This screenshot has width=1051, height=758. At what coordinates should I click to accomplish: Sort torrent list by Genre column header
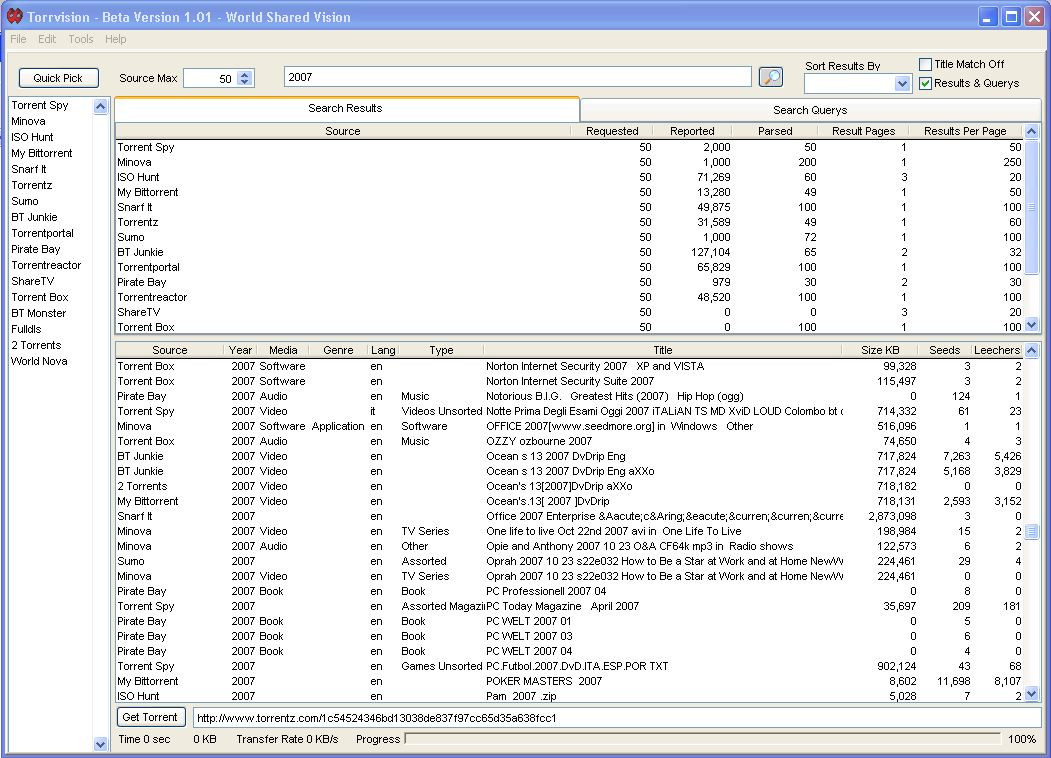click(x=338, y=350)
